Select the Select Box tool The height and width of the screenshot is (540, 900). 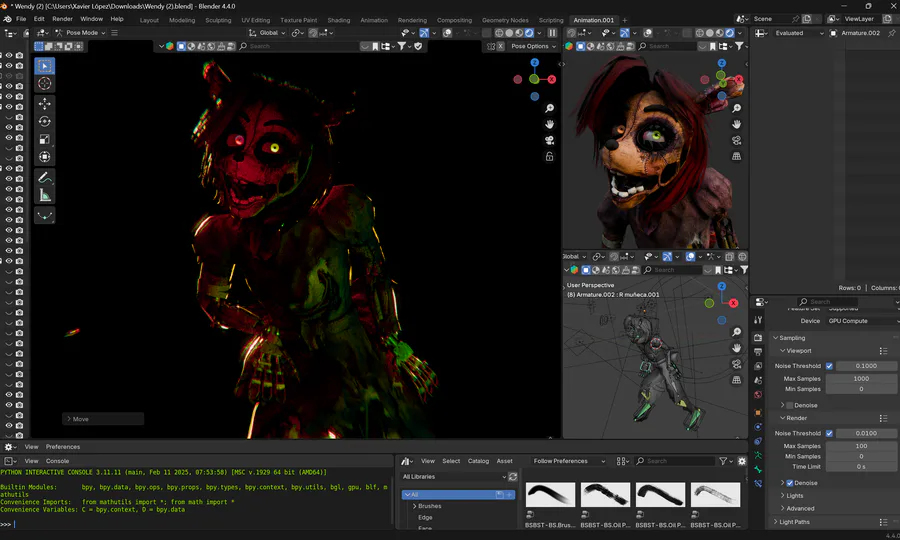[x=45, y=66]
